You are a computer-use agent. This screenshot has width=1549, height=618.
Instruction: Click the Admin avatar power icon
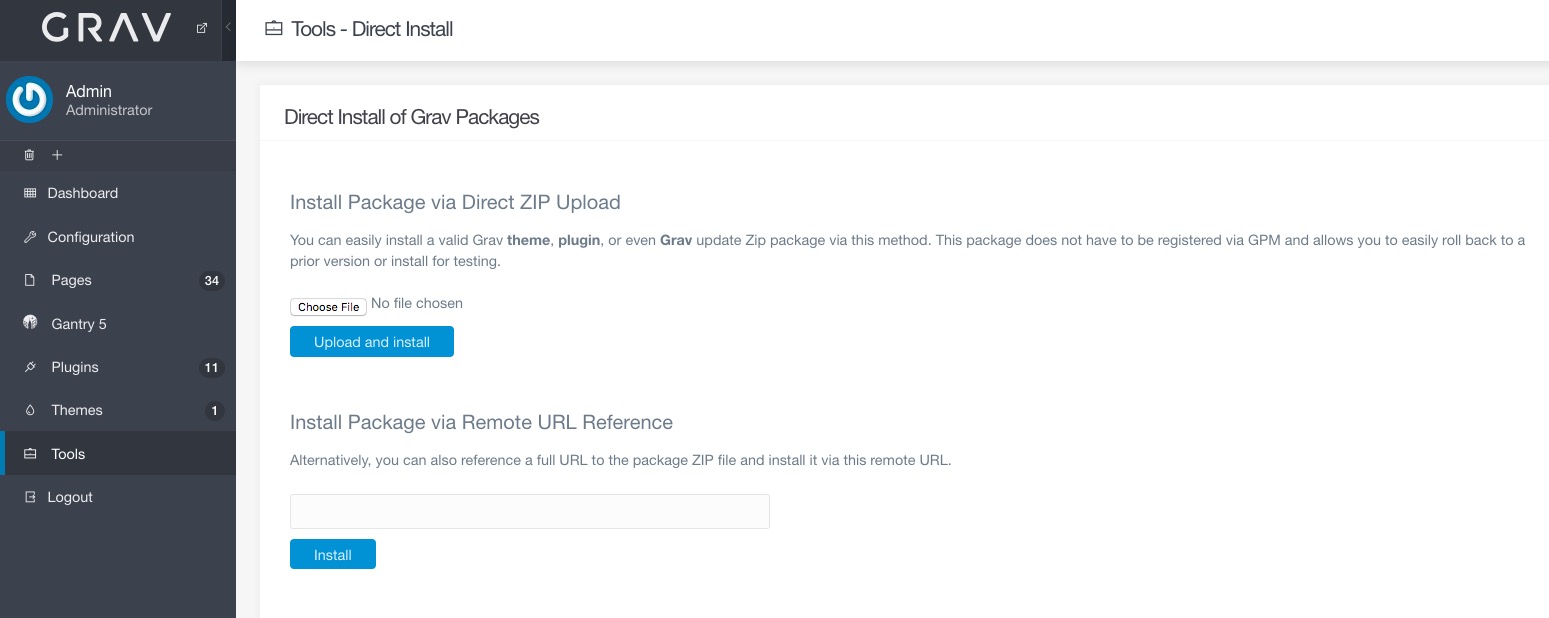coord(29,100)
